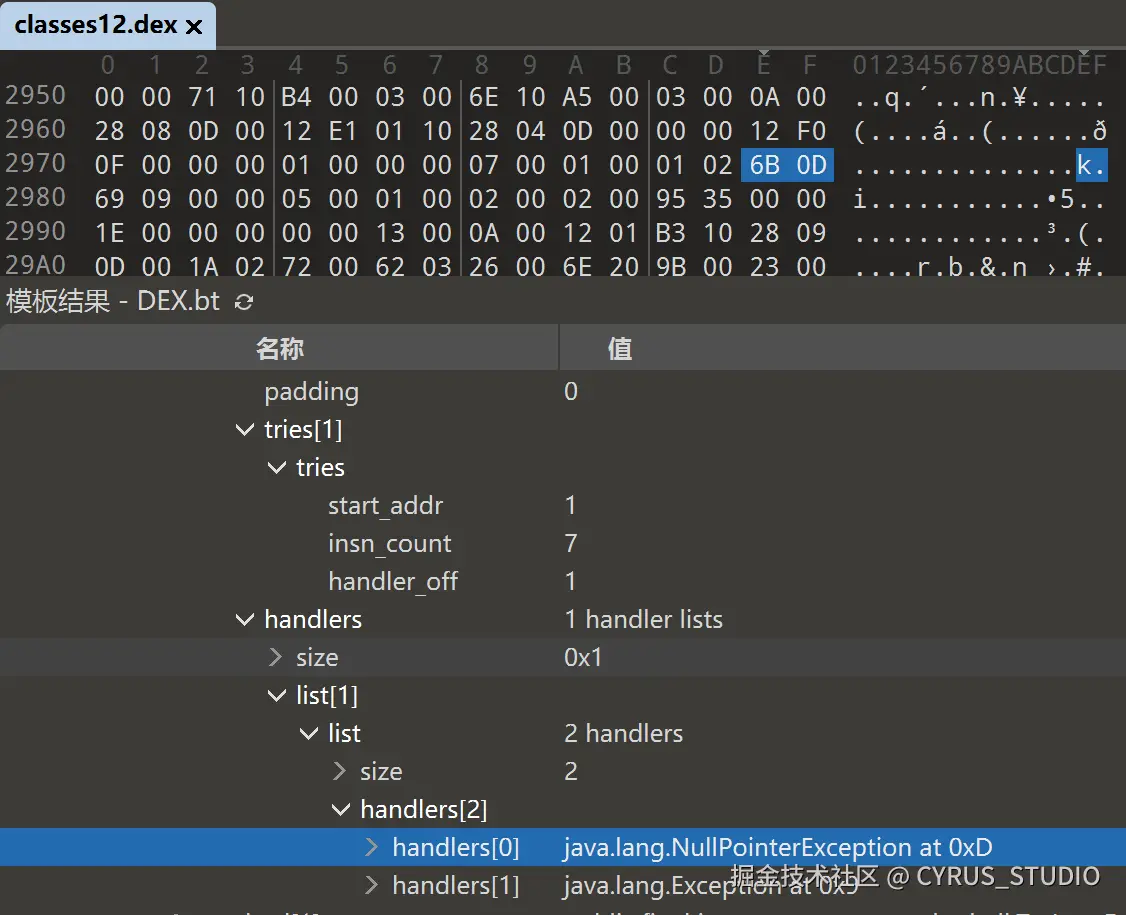Close the classes12.dex tab
The height and width of the screenshot is (915, 1126).
(x=194, y=27)
